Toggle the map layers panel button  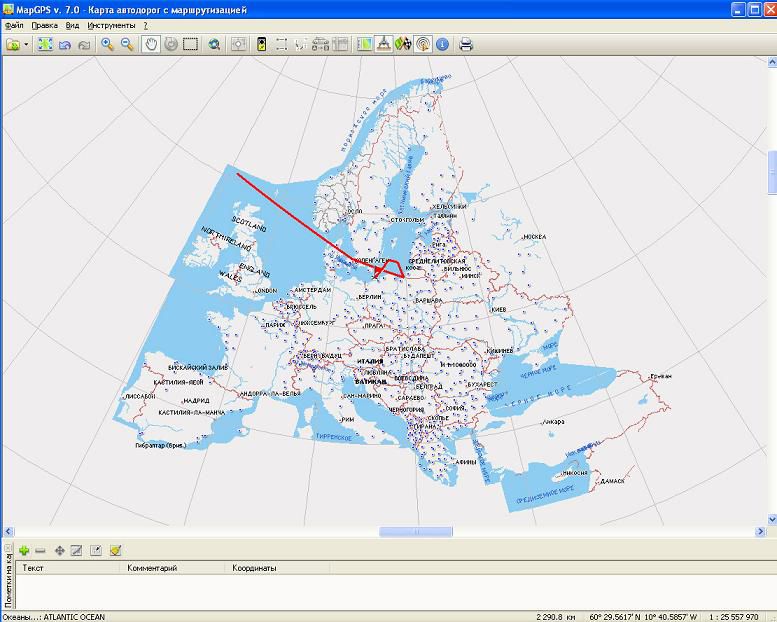364,44
